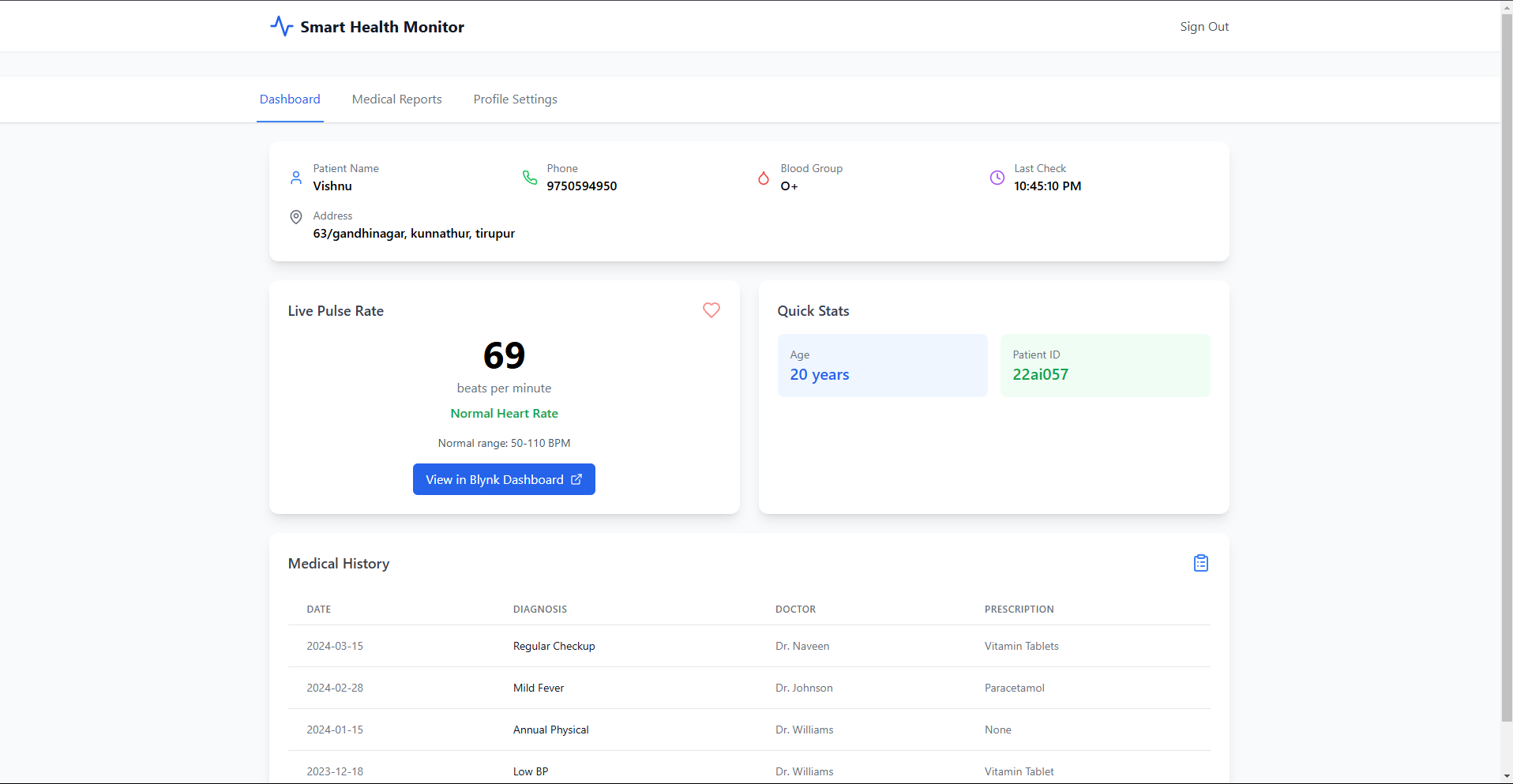Click the DOCTOR column header
The width and height of the screenshot is (1513, 784).
click(x=795, y=610)
